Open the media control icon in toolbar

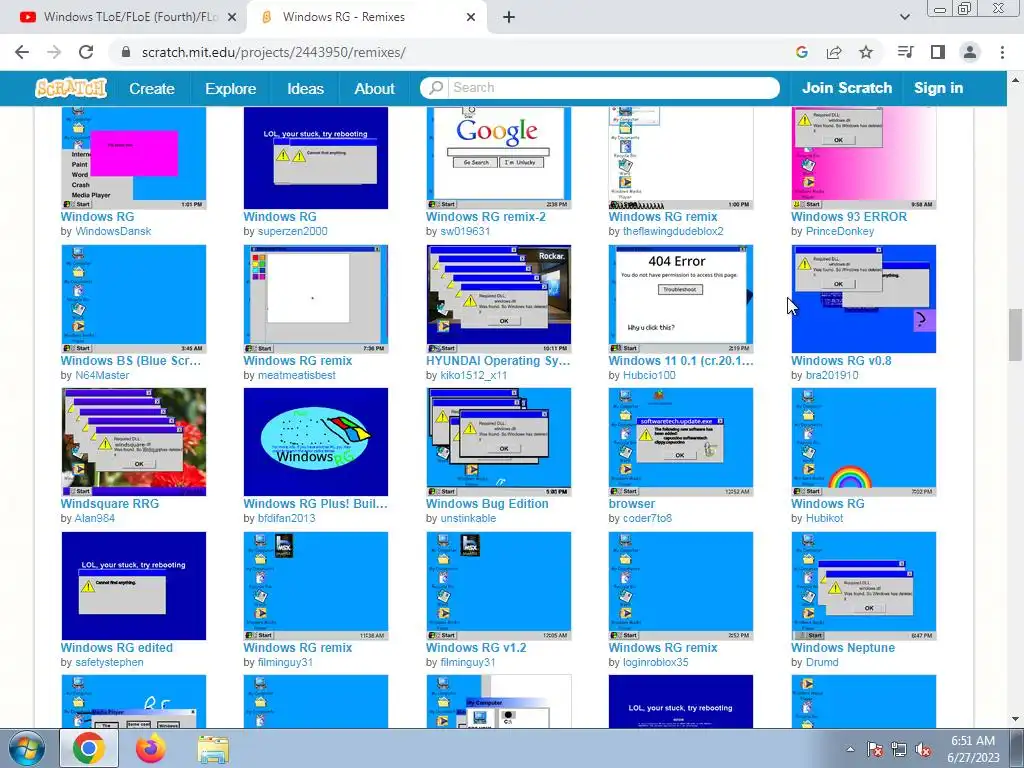(x=906, y=52)
